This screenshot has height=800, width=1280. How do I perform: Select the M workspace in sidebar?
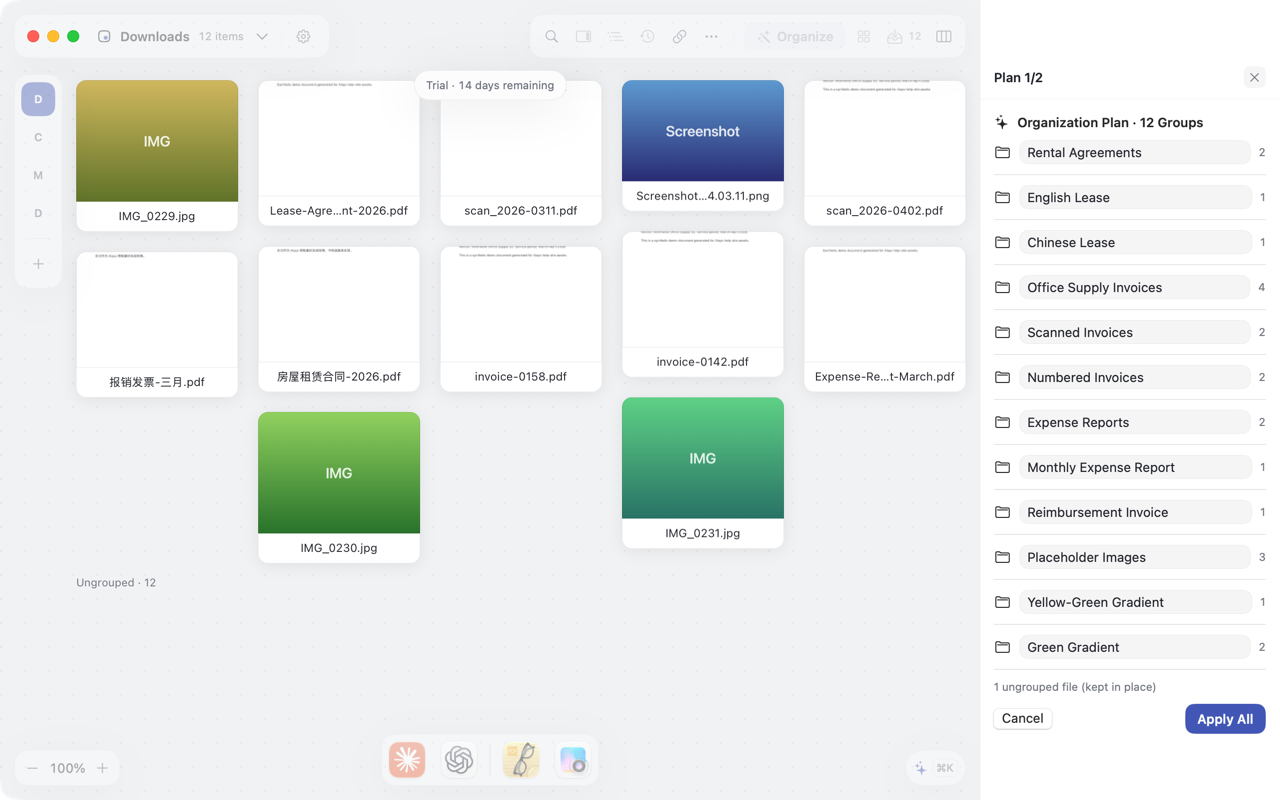38,175
